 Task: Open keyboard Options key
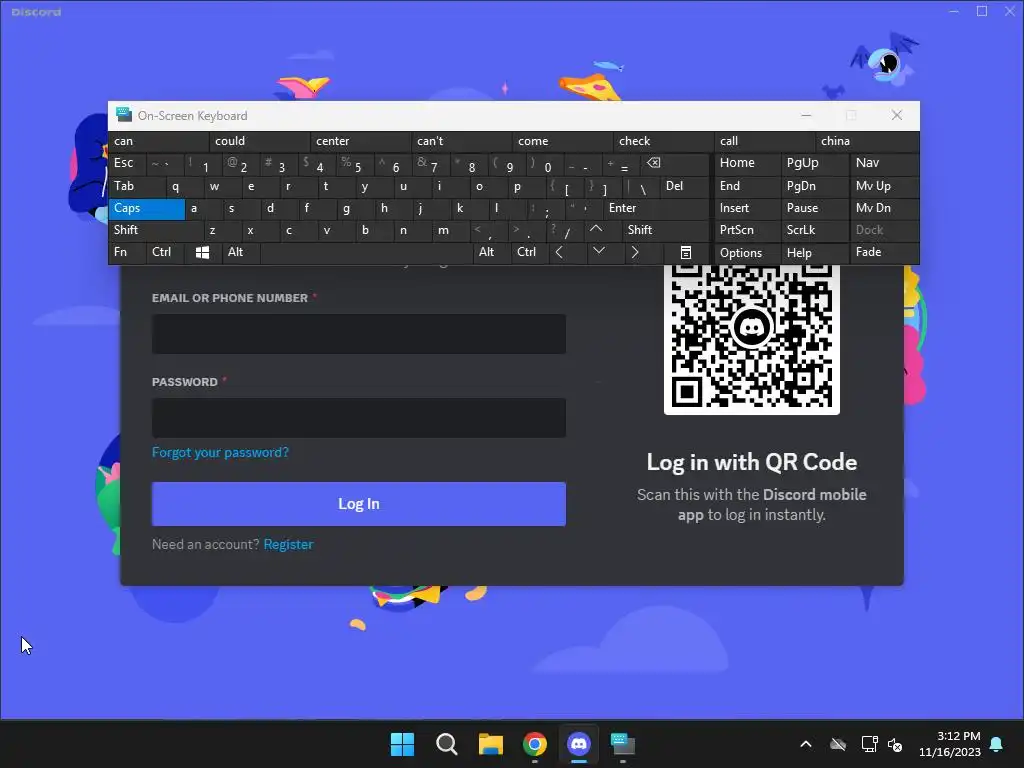(748, 252)
